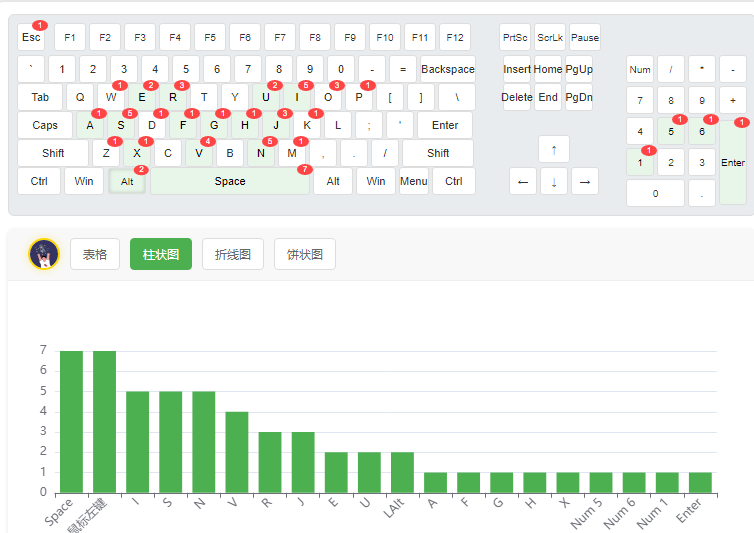Click the V key
This screenshot has width=754, height=533.
(x=199, y=153)
